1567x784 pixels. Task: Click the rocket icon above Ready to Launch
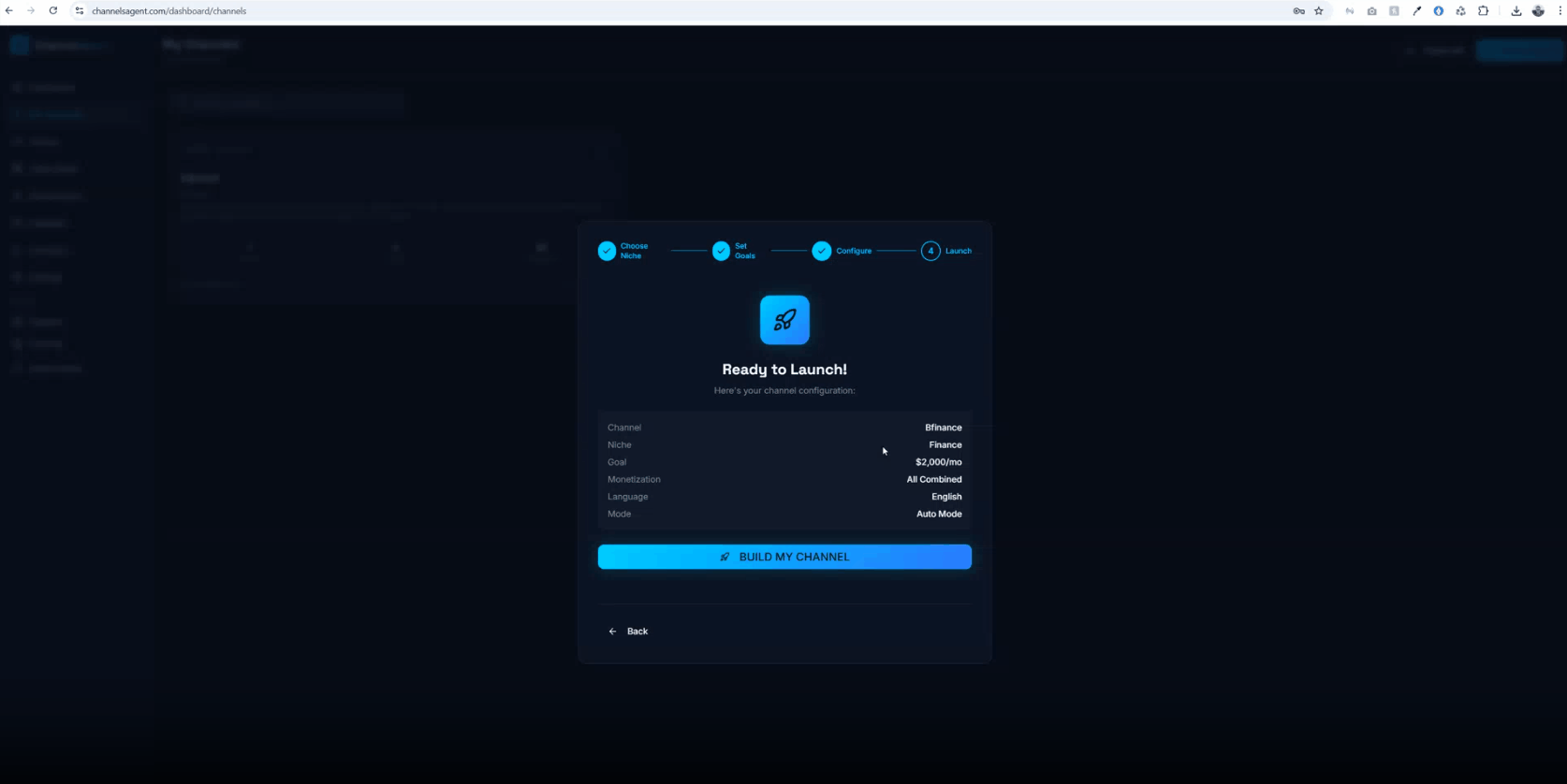click(784, 320)
